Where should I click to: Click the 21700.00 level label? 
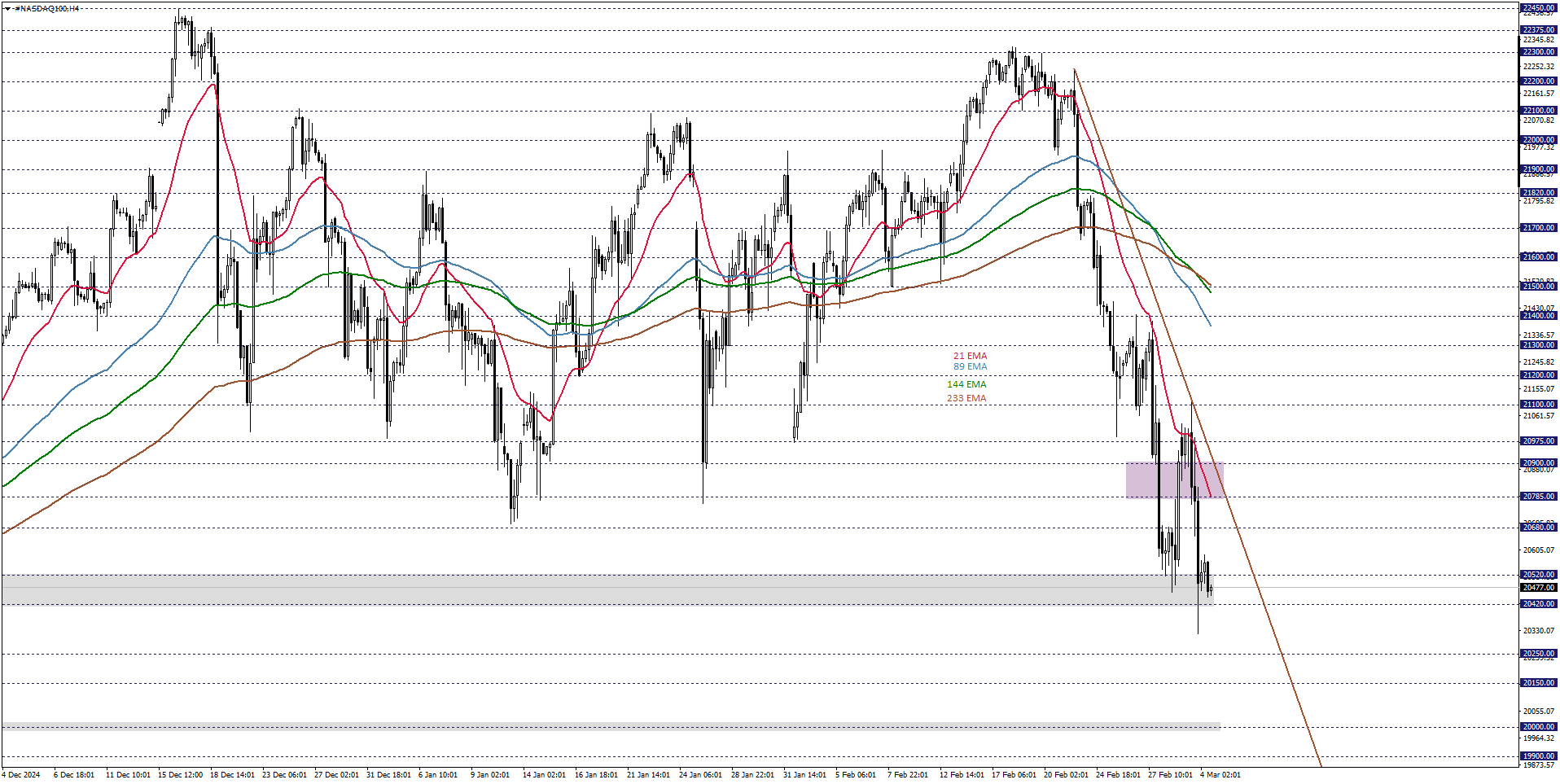coord(1539,229)
